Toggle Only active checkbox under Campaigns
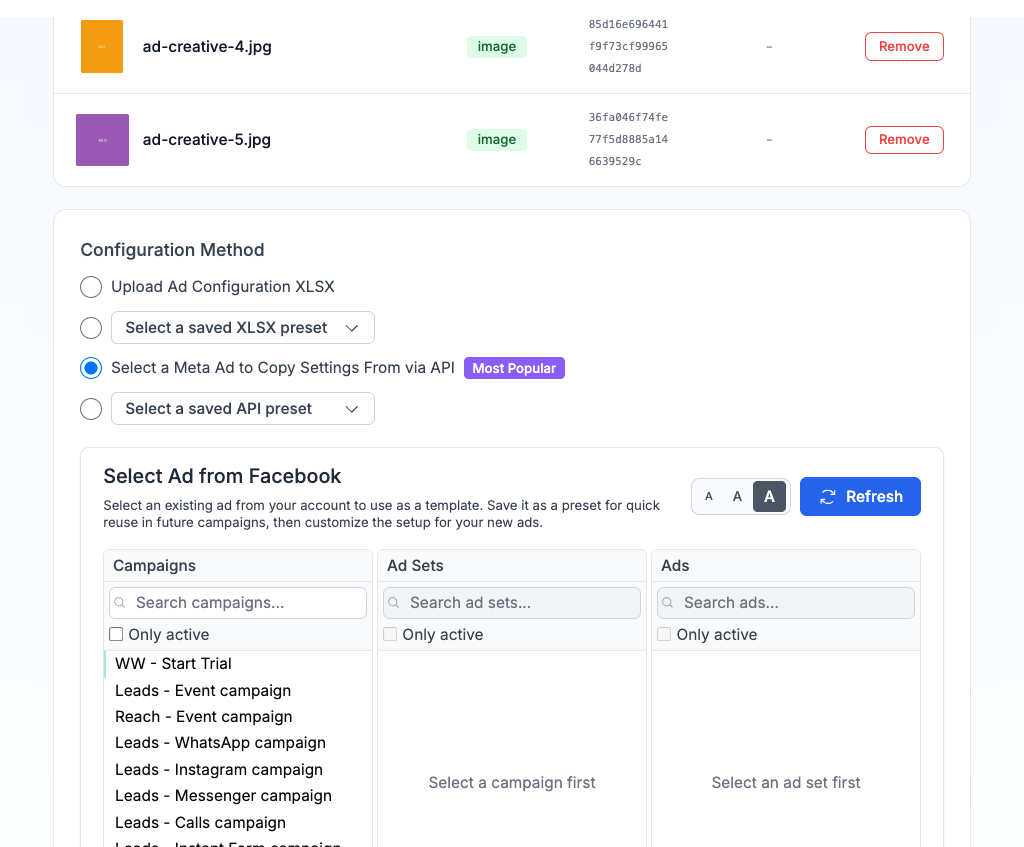1024x847 pixels. tap(116, 634)
